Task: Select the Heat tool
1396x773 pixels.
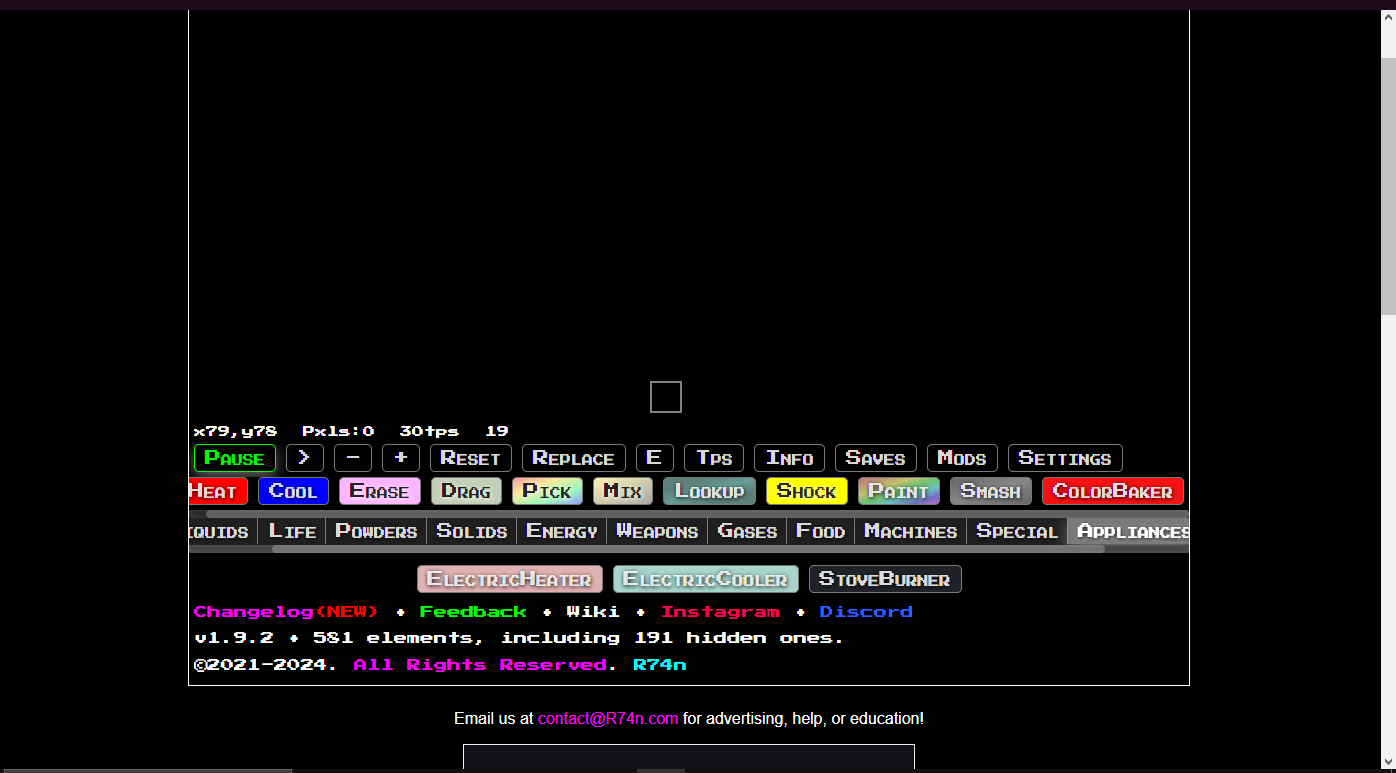Action: point(218,491)
